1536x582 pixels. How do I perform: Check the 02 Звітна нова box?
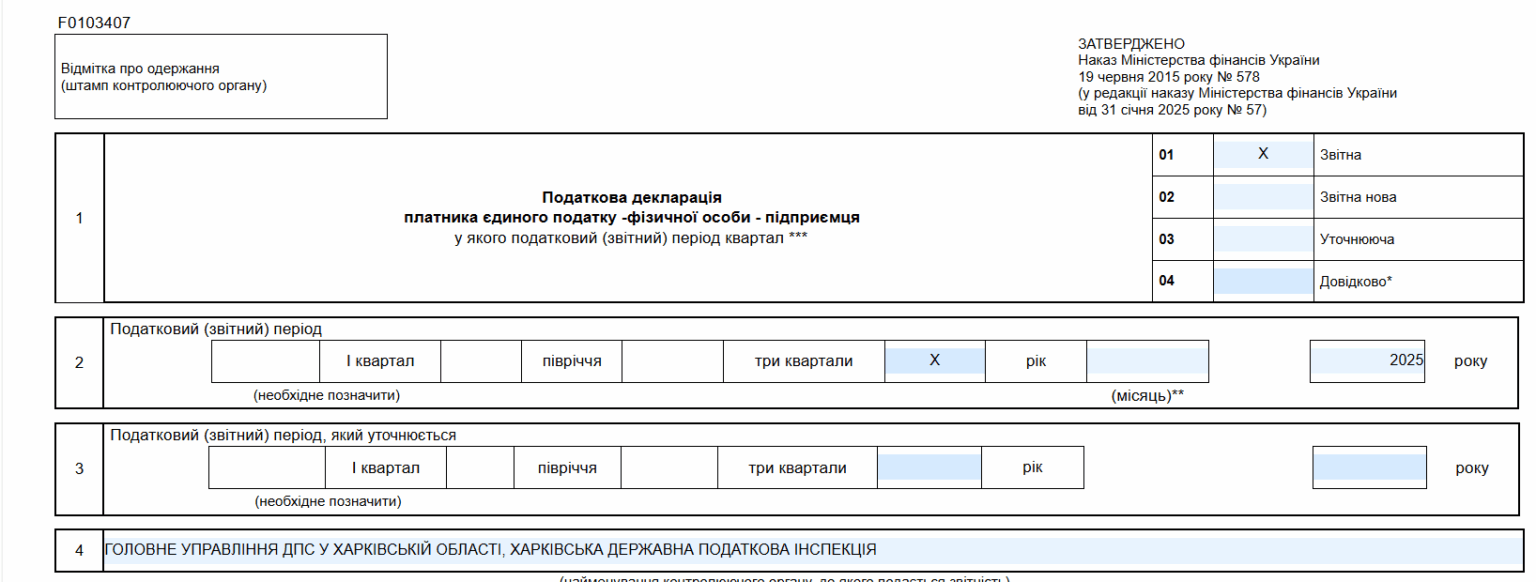click(x=1262, y=197)
